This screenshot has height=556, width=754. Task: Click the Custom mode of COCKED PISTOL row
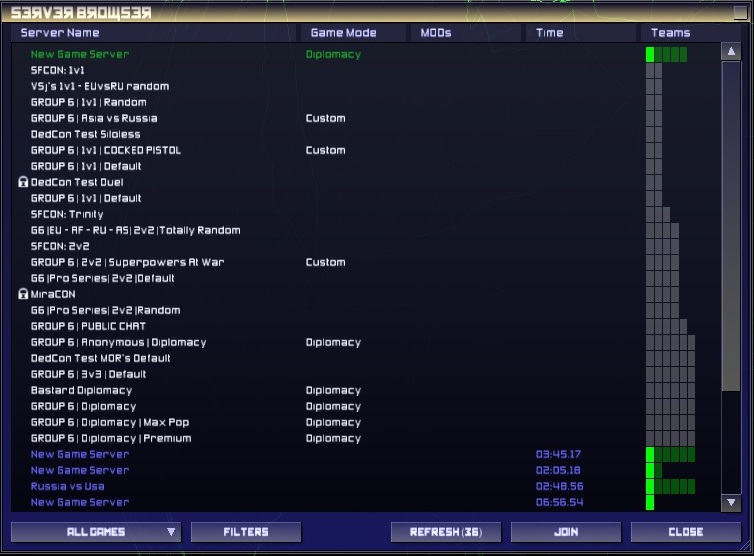tap(326, 150)
